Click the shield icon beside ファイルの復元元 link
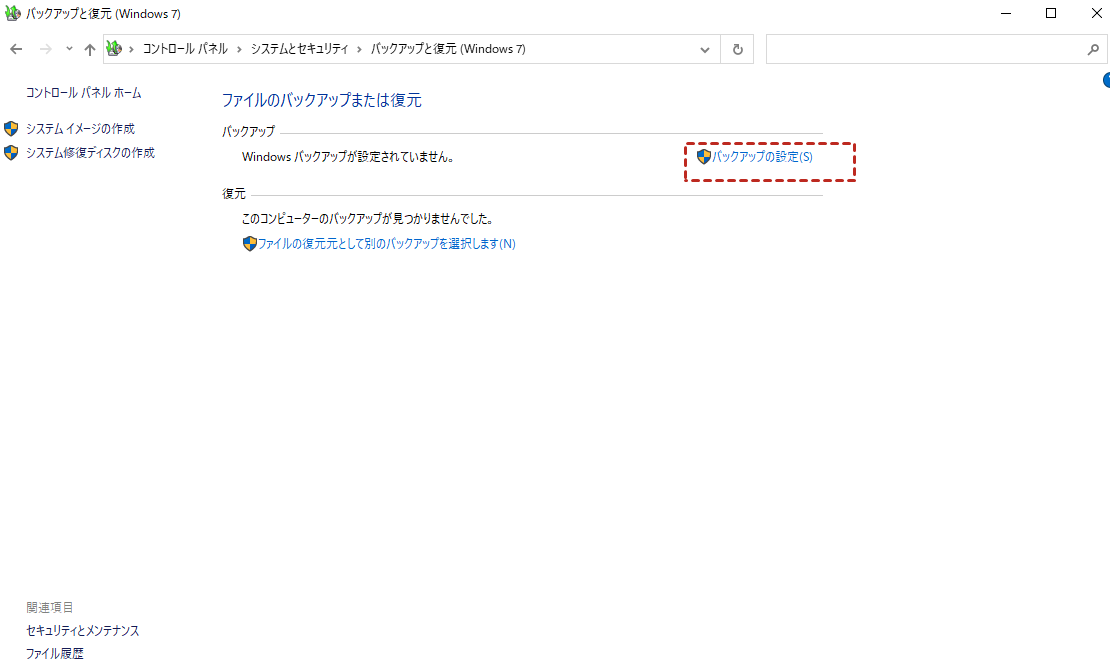This screenshot has width=1110, height=670. (x=249, y=244)
